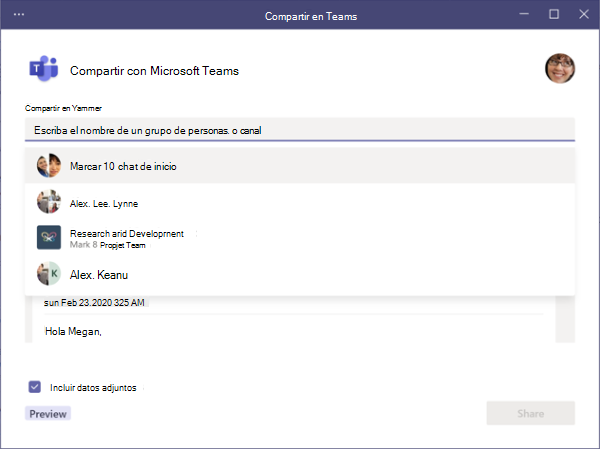Click the Hola Megan message text

pos(73,331)
